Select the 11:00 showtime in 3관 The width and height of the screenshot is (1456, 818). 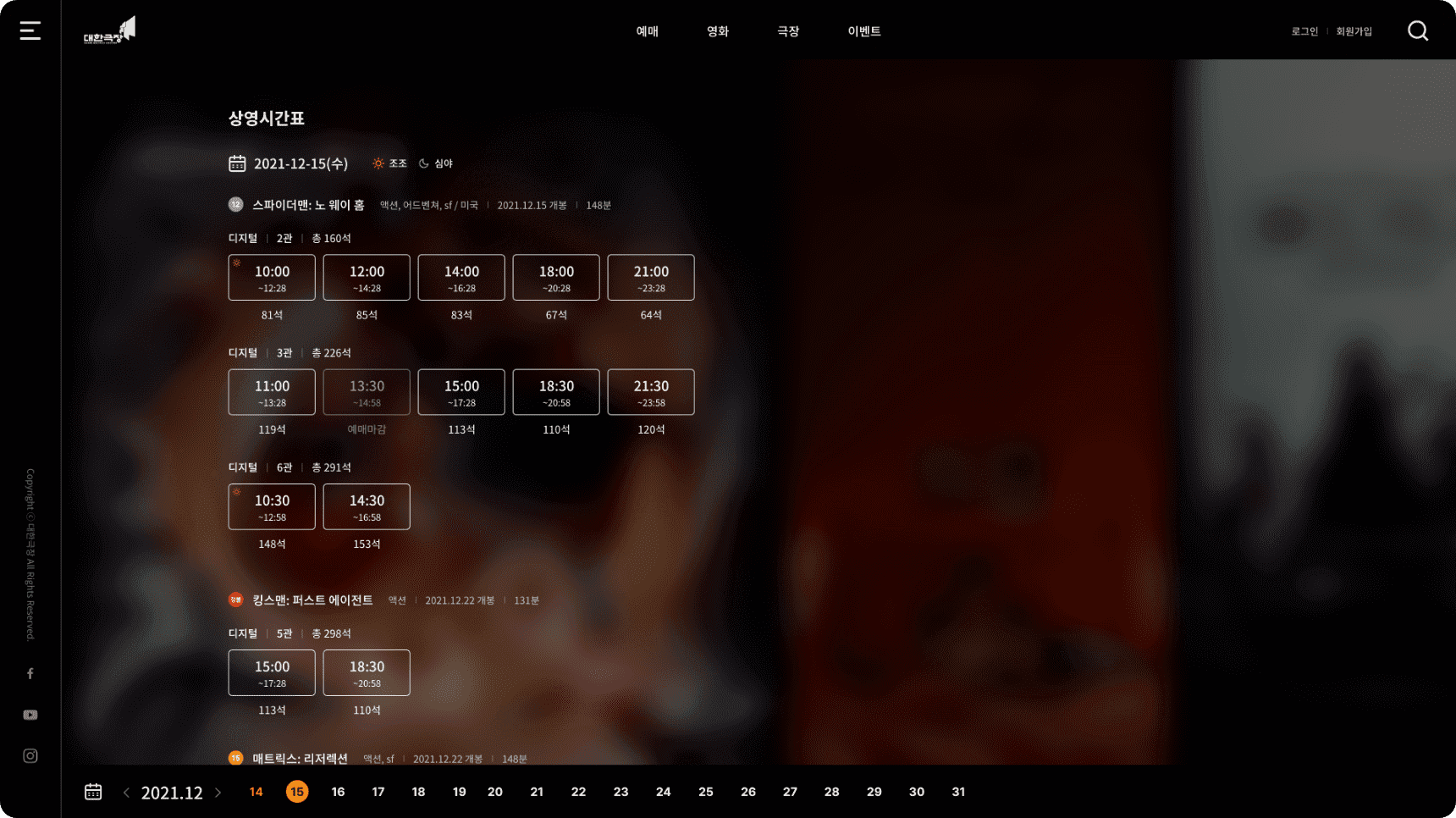272,392
